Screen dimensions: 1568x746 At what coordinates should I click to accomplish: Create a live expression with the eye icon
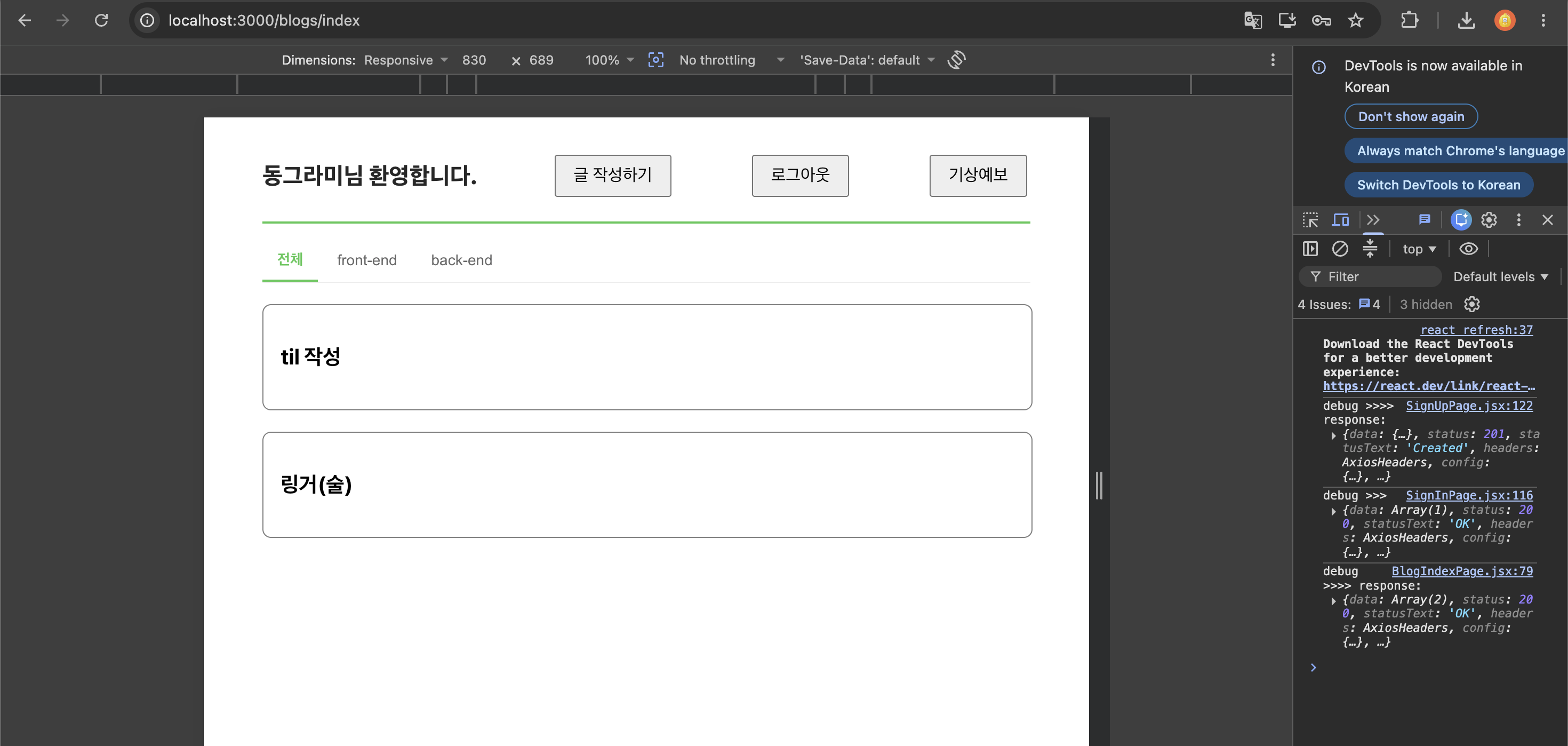(x=1468, y=249)
